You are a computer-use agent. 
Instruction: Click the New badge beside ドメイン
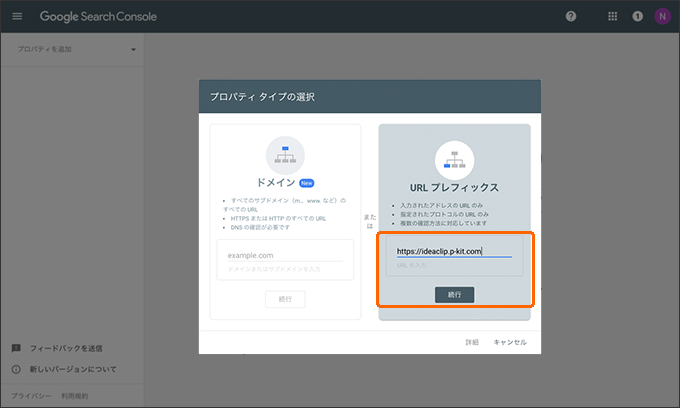(307, 183)
